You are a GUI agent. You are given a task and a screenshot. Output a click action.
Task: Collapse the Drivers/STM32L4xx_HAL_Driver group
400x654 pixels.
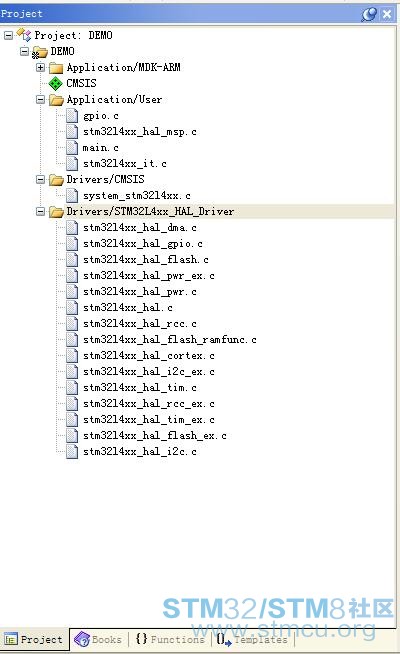point(40,211)
